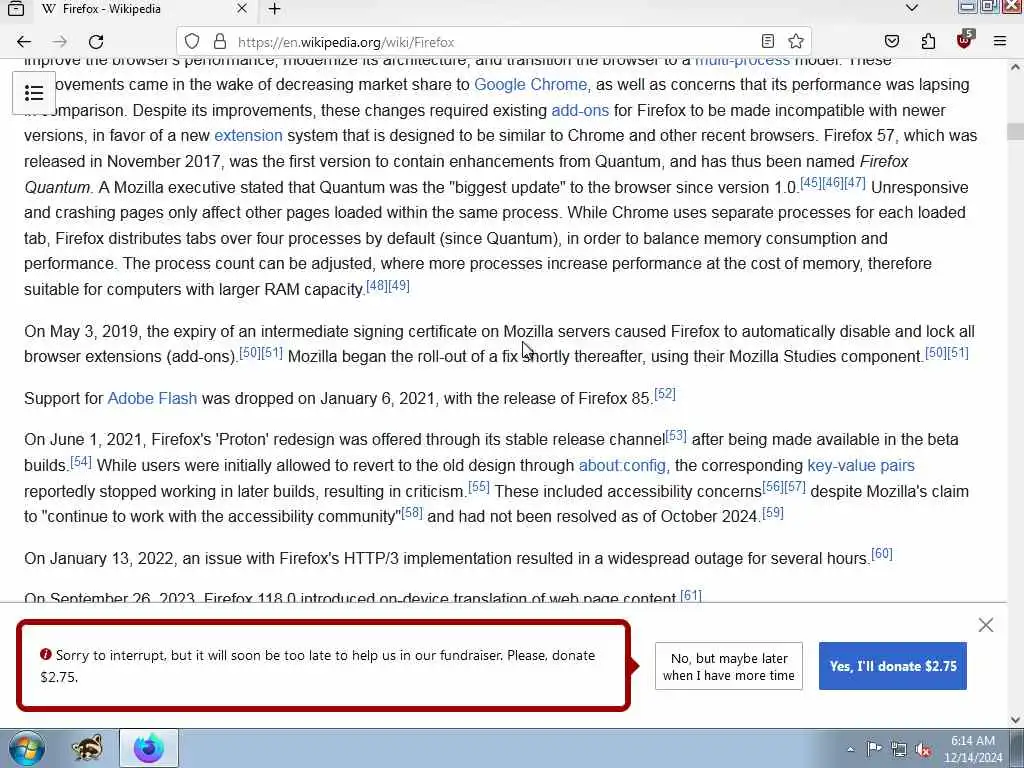1024x768 pixels.
Task: Open the uBlock Origin extension icon
Action: [964, 40]
